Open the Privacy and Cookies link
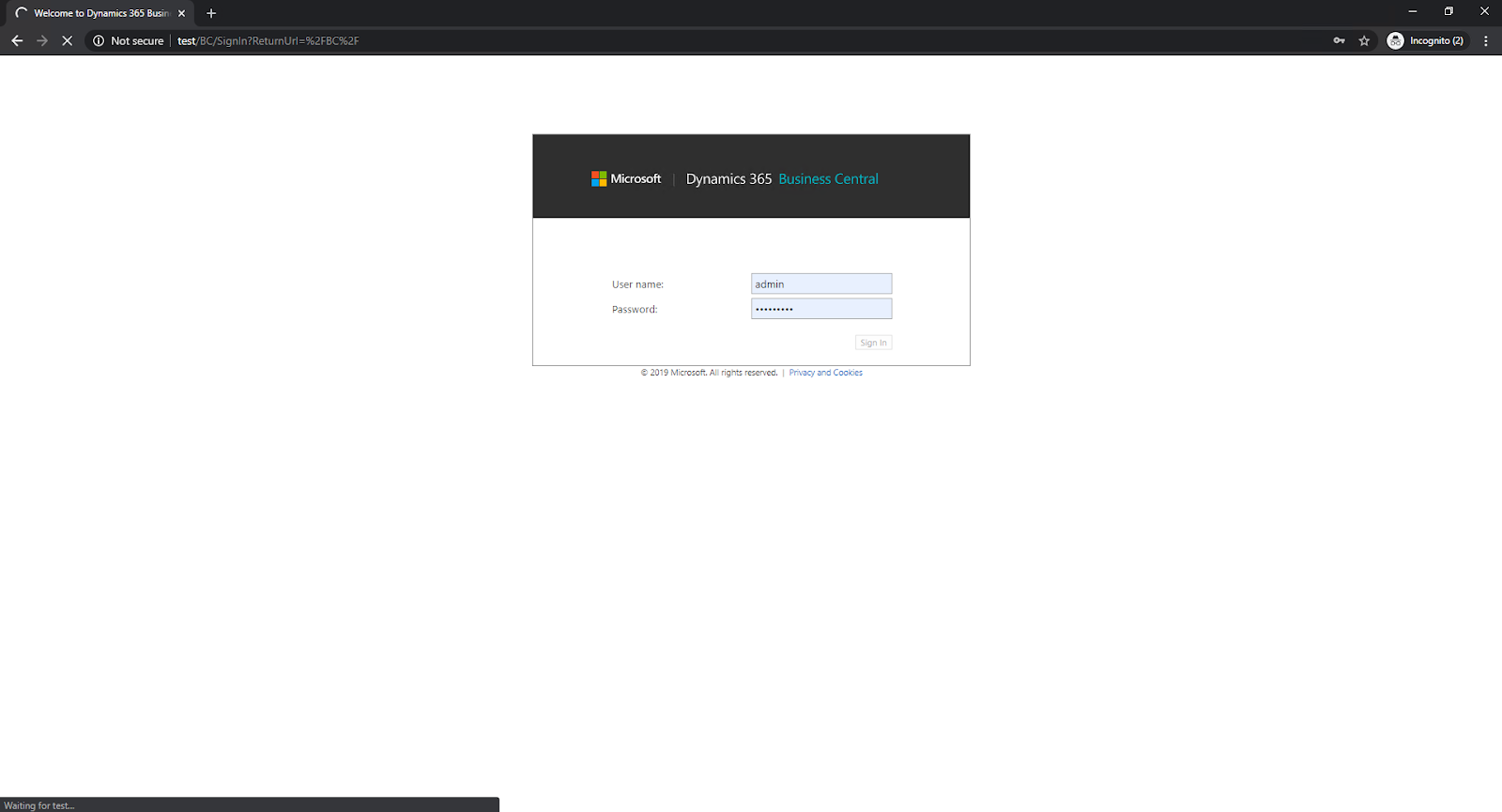The width and height of the screenshot is (1502, 812). tap(825, 373)
